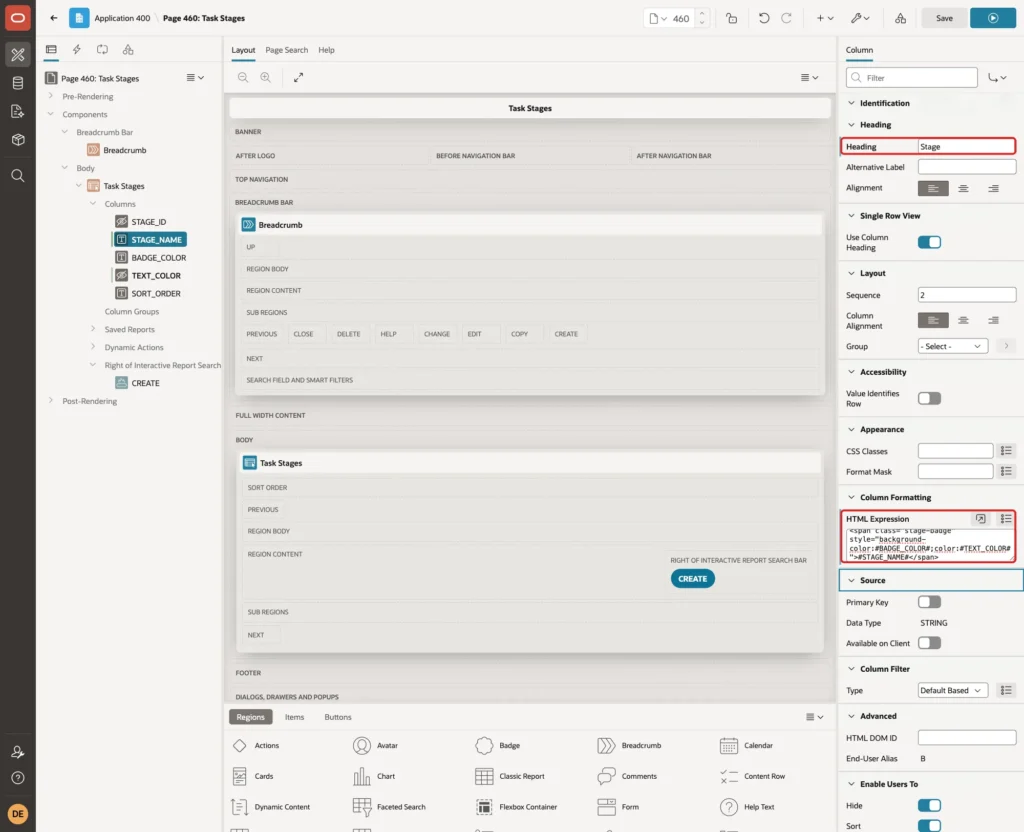
Task: Select the Items gallery tab
Action: [x=295, y=717]
